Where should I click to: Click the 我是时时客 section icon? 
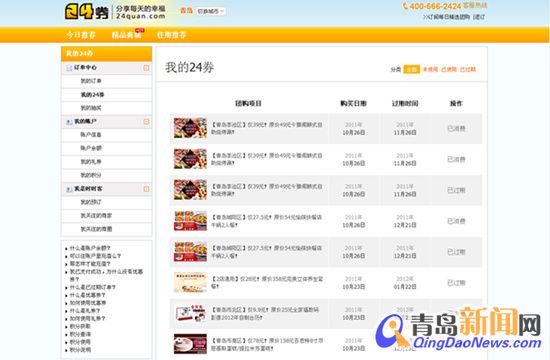click(69, 189)
